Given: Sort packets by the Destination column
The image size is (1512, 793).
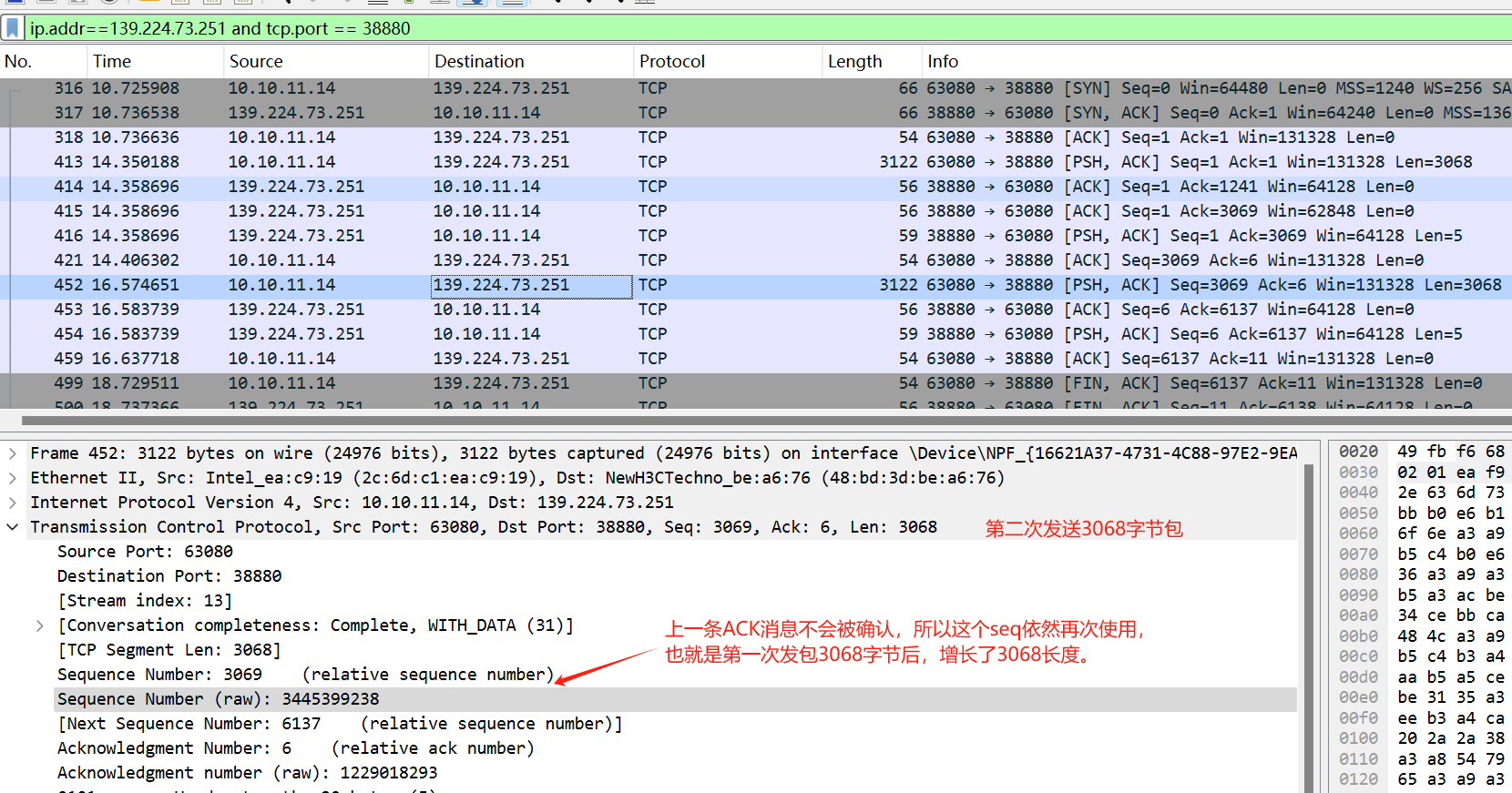Looking at the screenshot, I should point(531,61).
